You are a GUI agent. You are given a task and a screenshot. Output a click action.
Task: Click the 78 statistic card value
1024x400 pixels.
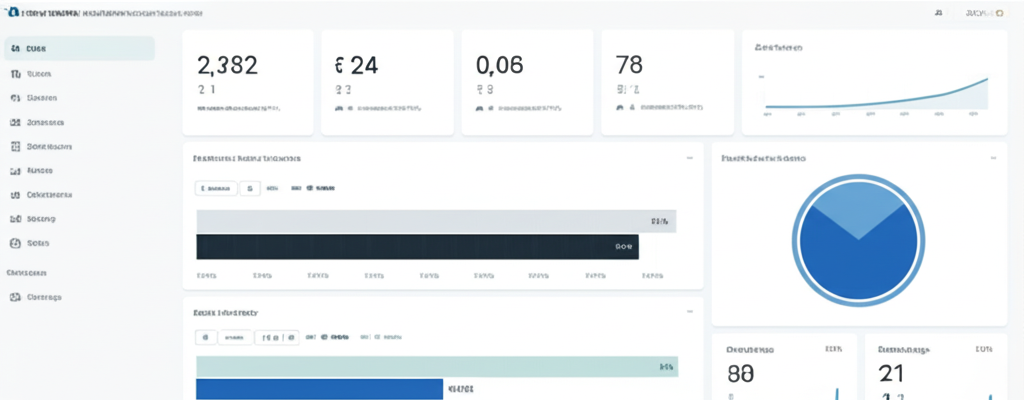click(x=629, y=65)
